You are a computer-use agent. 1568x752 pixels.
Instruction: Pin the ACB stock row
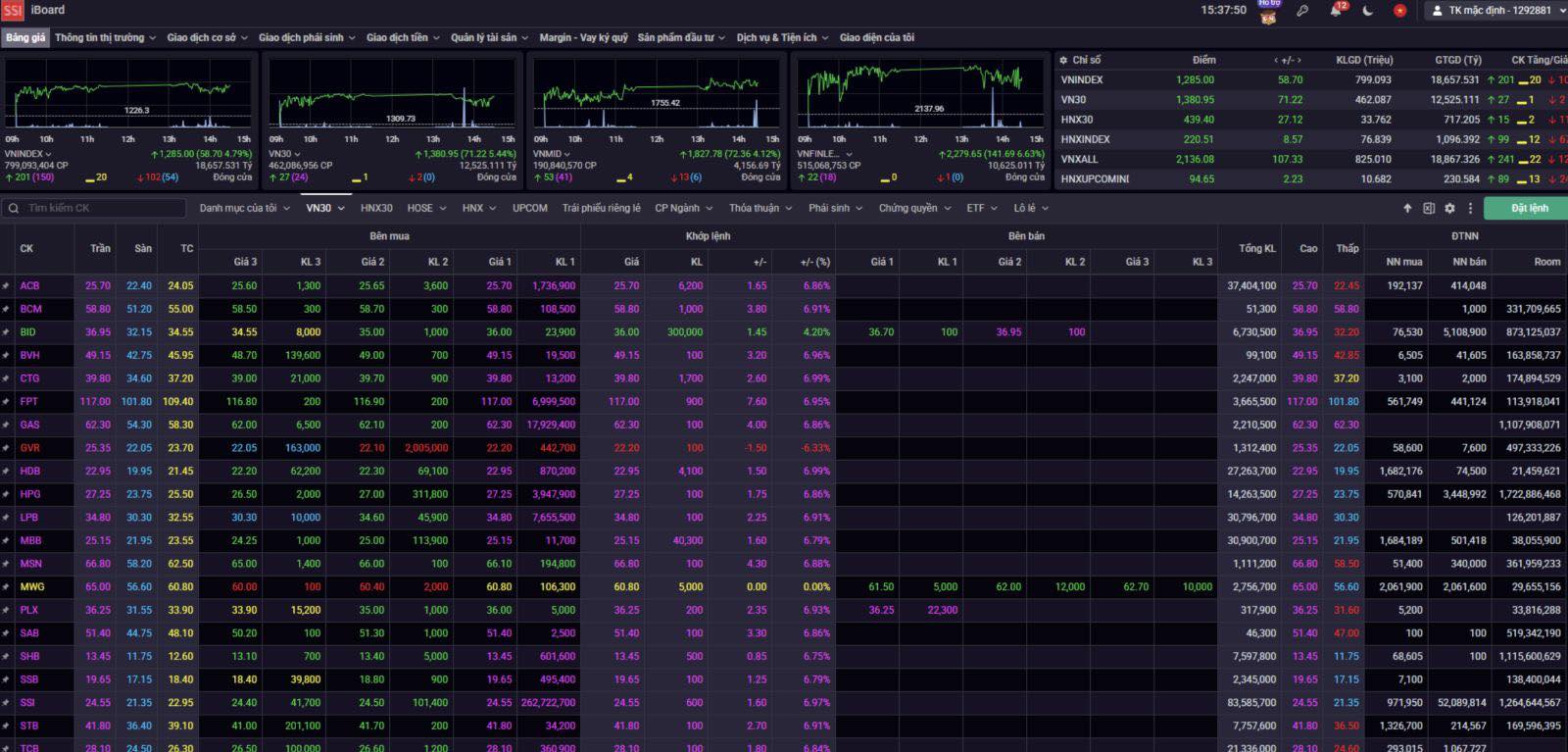[x=6, y=286]
